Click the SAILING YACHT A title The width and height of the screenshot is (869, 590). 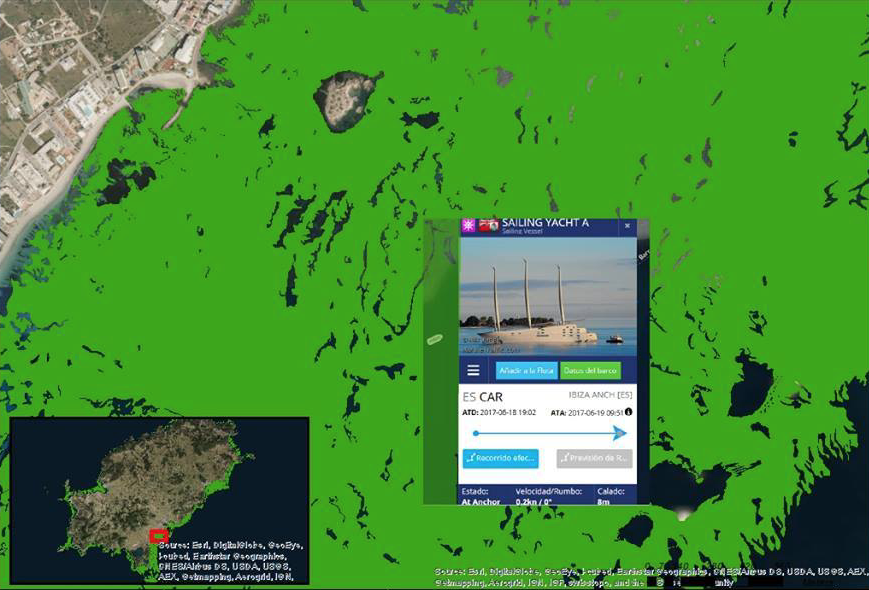tap(545, 223)
